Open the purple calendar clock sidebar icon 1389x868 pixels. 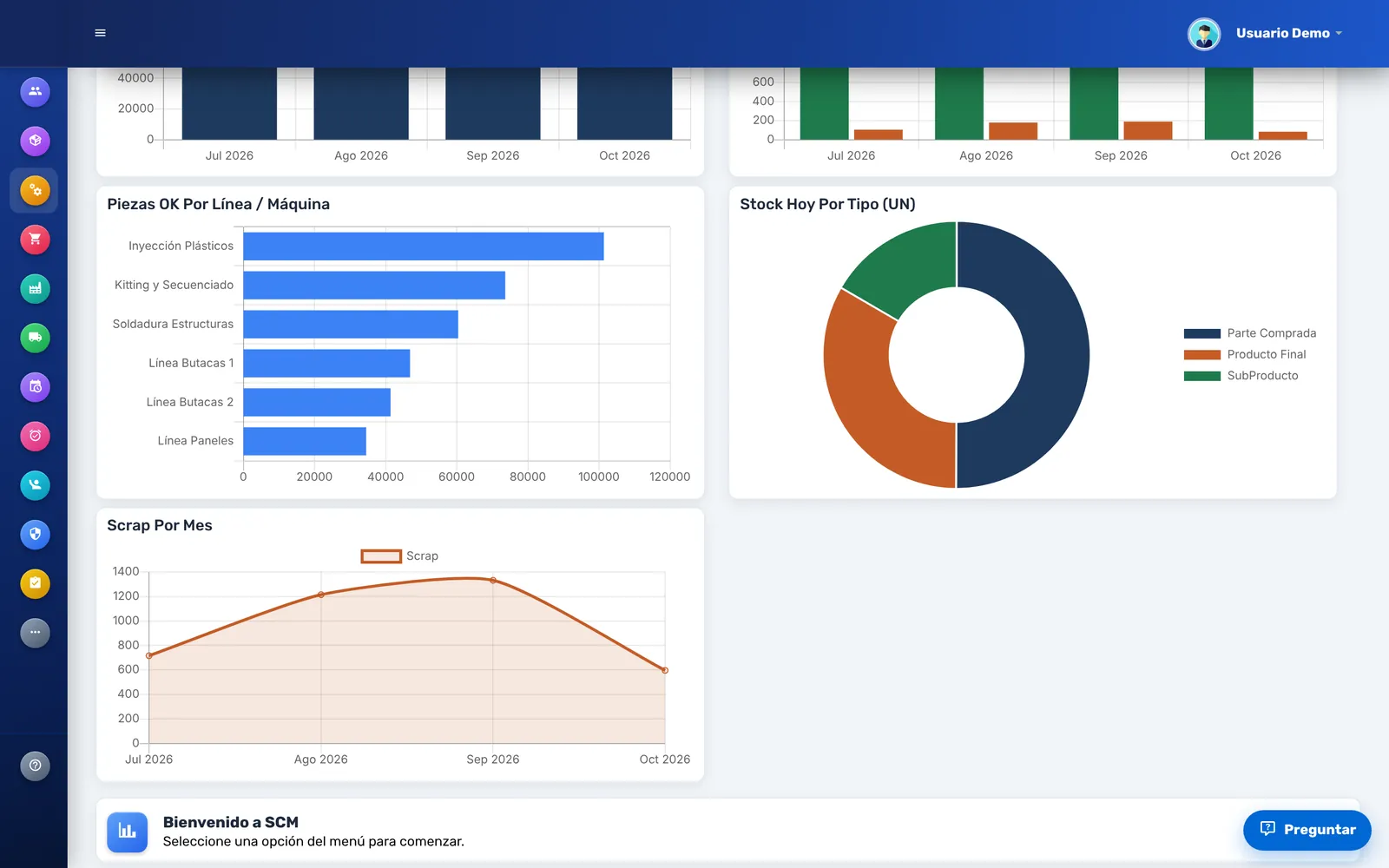[35, 387]
